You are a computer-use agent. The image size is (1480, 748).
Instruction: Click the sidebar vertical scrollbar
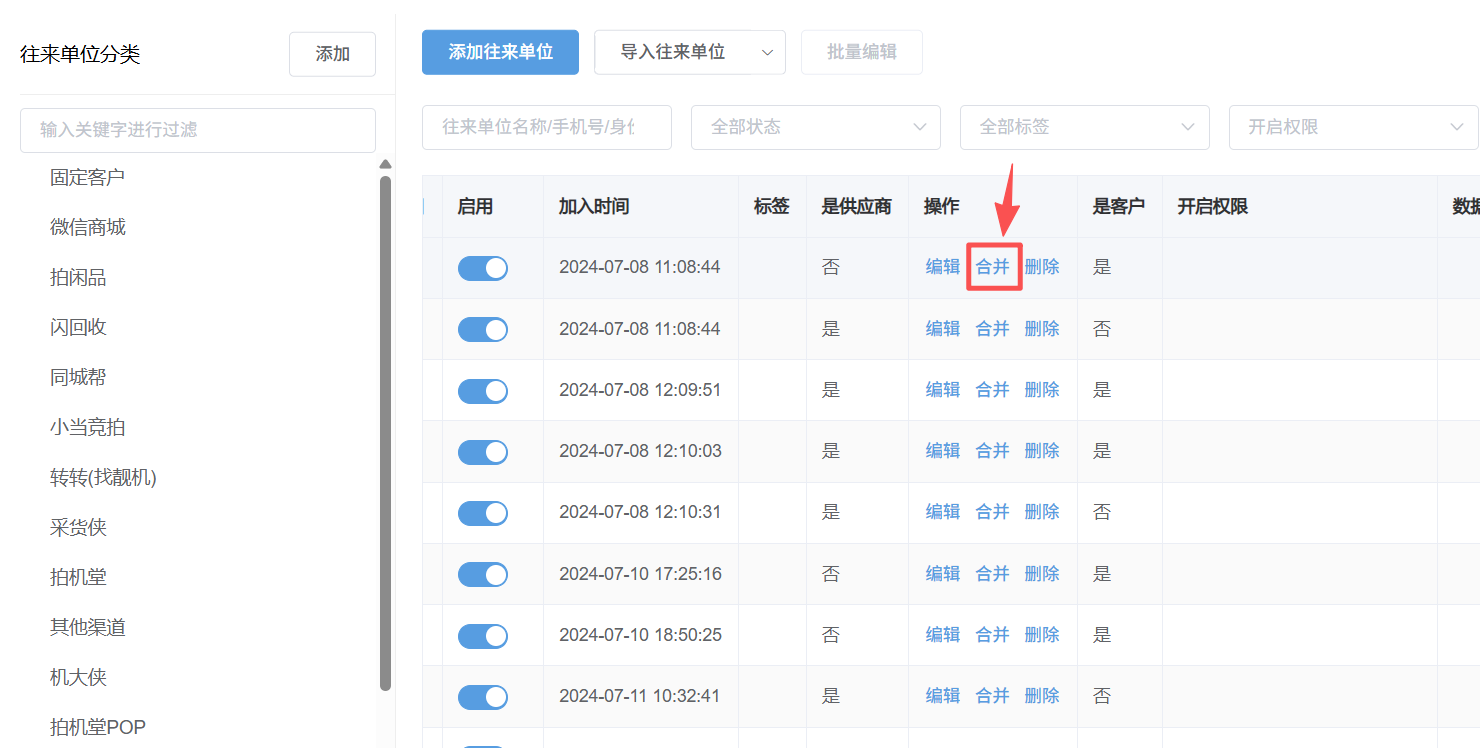385,430
